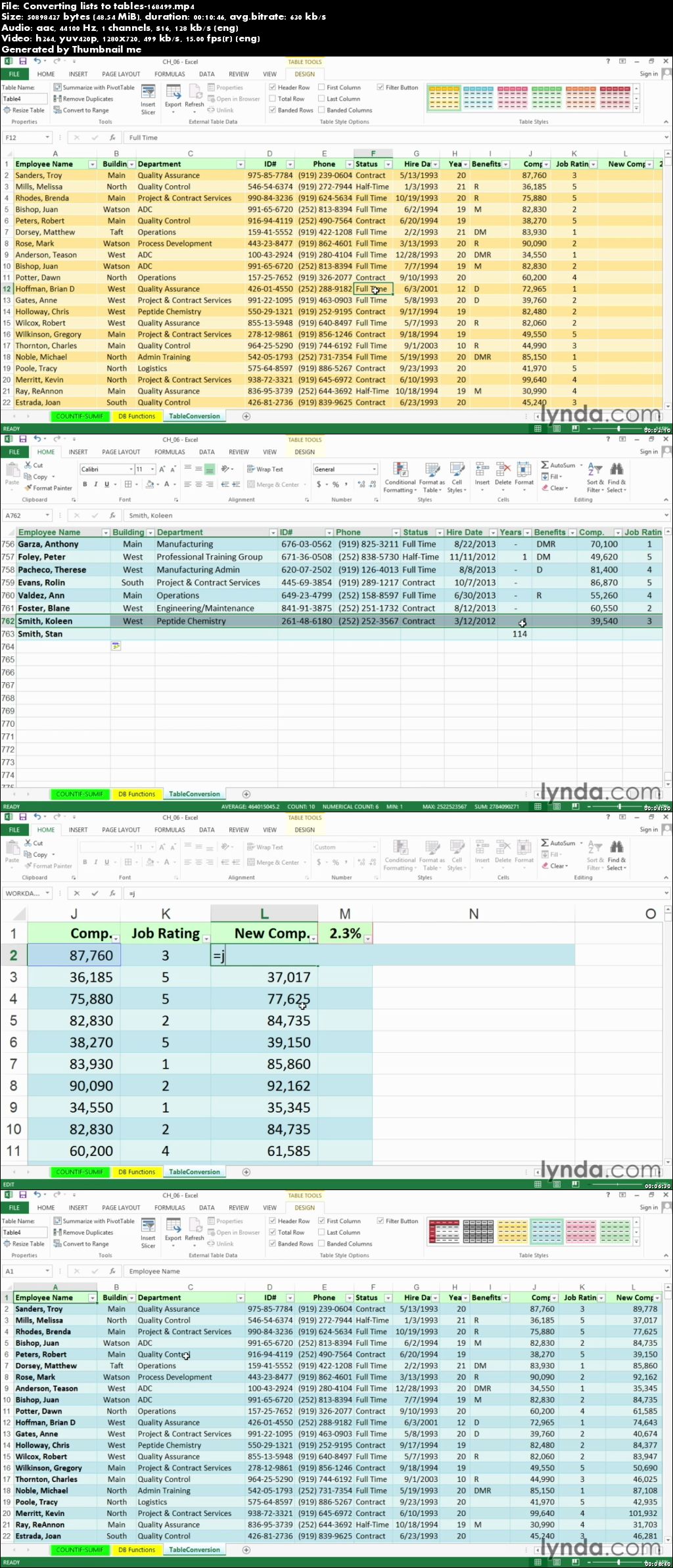Check First Column in the yellow-table window

point(339,87)
